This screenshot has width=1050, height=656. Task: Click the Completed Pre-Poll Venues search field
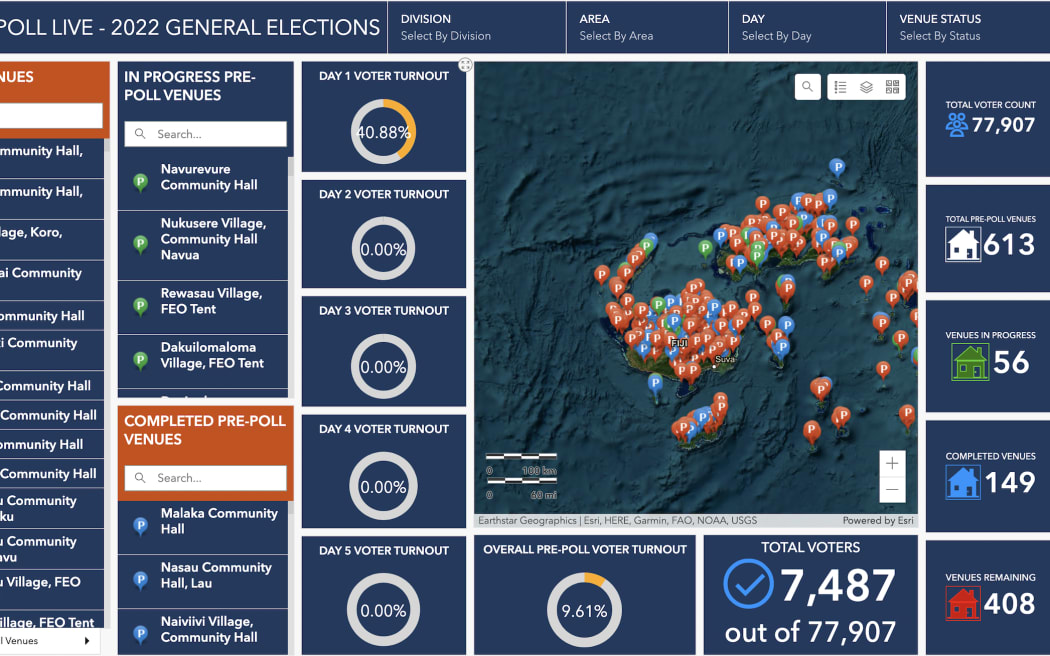[x=205, y=478]
